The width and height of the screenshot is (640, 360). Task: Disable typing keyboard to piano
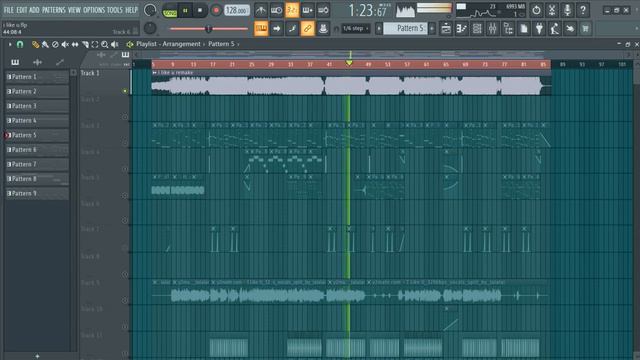(x=261, y=29)
